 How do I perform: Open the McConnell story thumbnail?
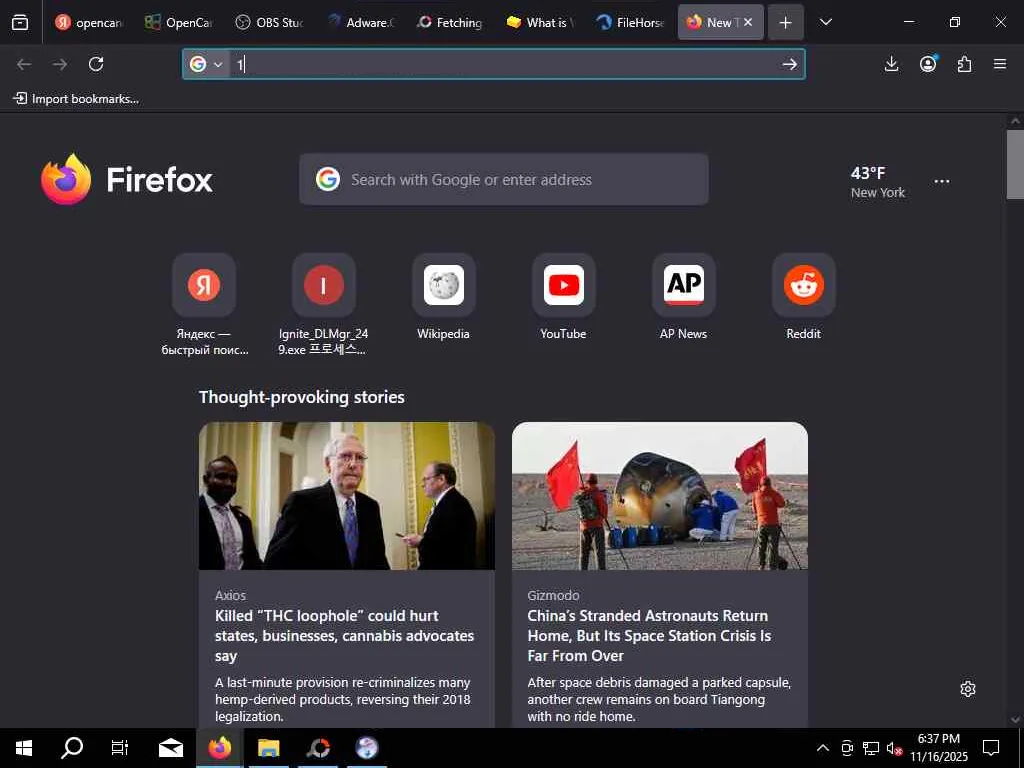347,496
